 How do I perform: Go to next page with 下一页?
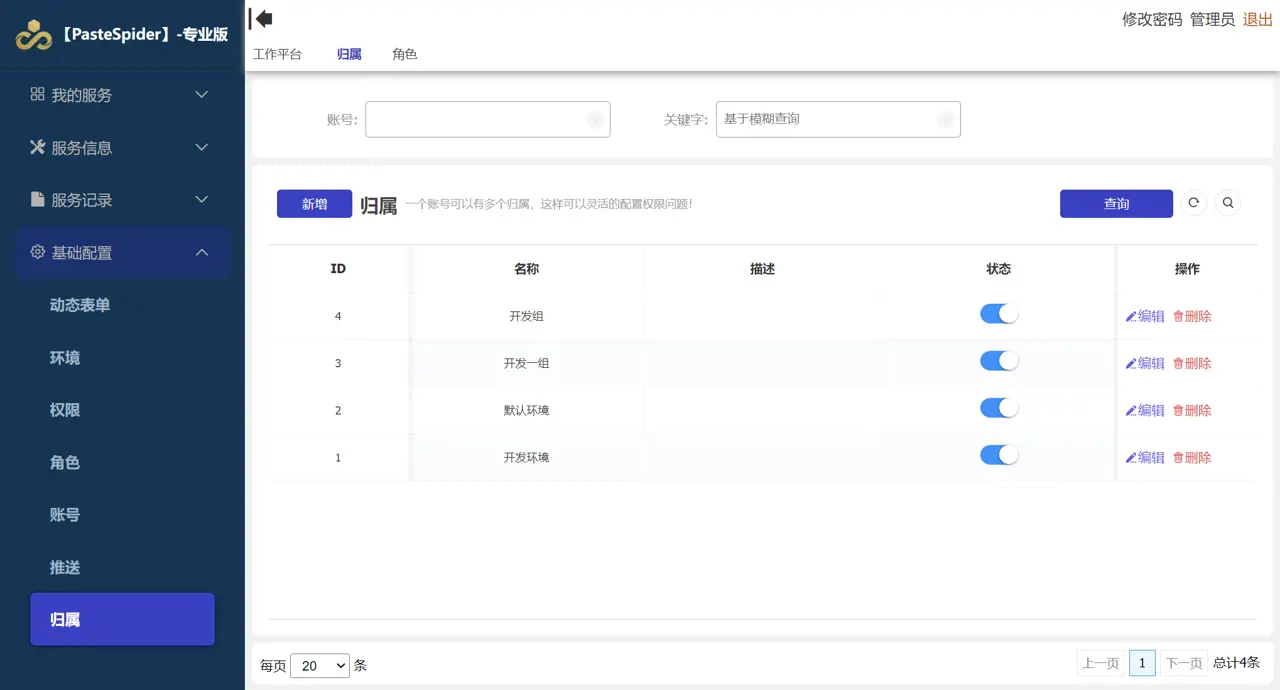(1184, 663)
